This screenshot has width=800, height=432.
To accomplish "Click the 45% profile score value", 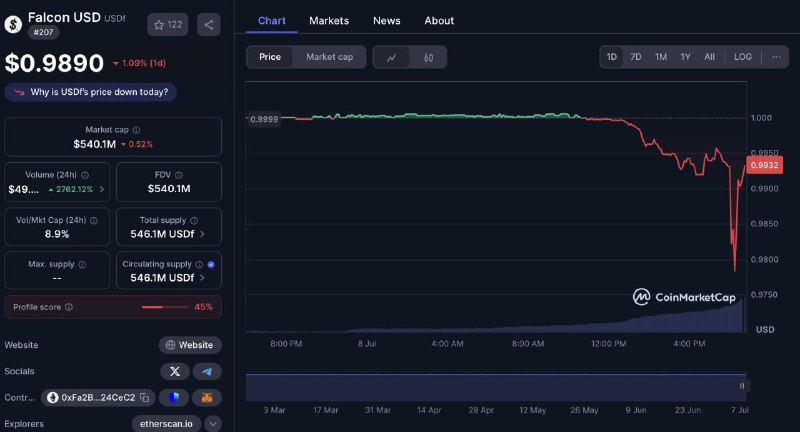I will click(204, 307).
